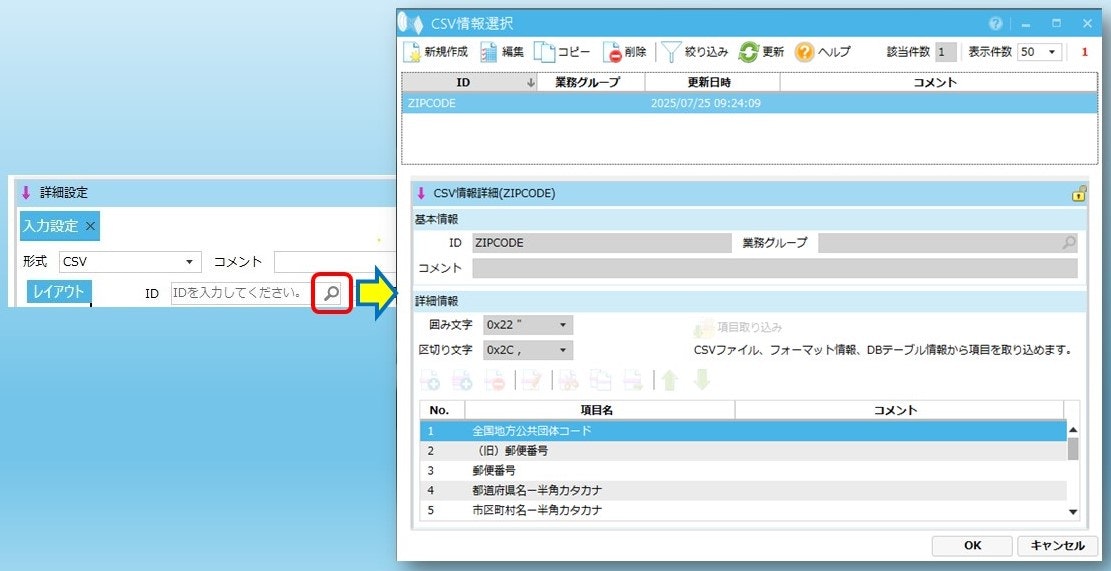Screen dimensions: 1111x571
Task: Click the question mark icon in title bar
Action: point(996,23)
